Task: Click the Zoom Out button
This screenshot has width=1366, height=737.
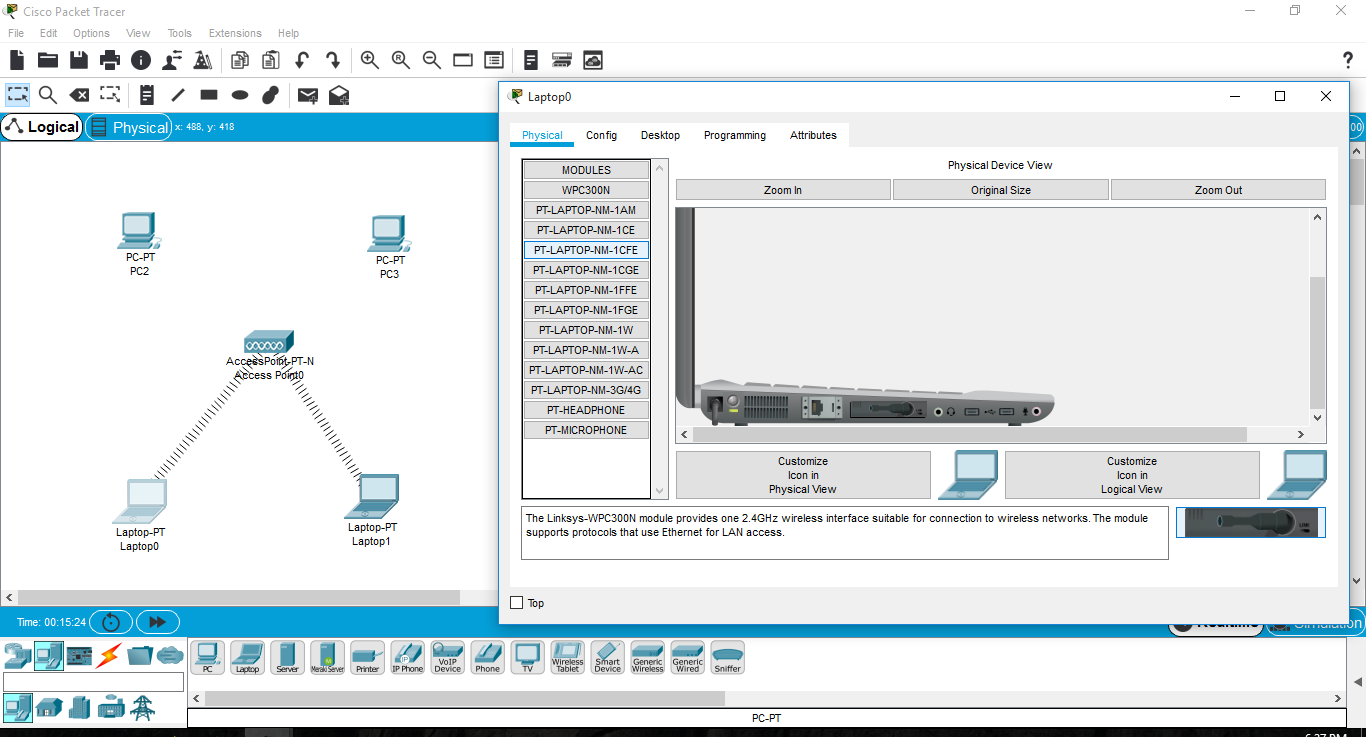Action: (x=1218, y=190)
